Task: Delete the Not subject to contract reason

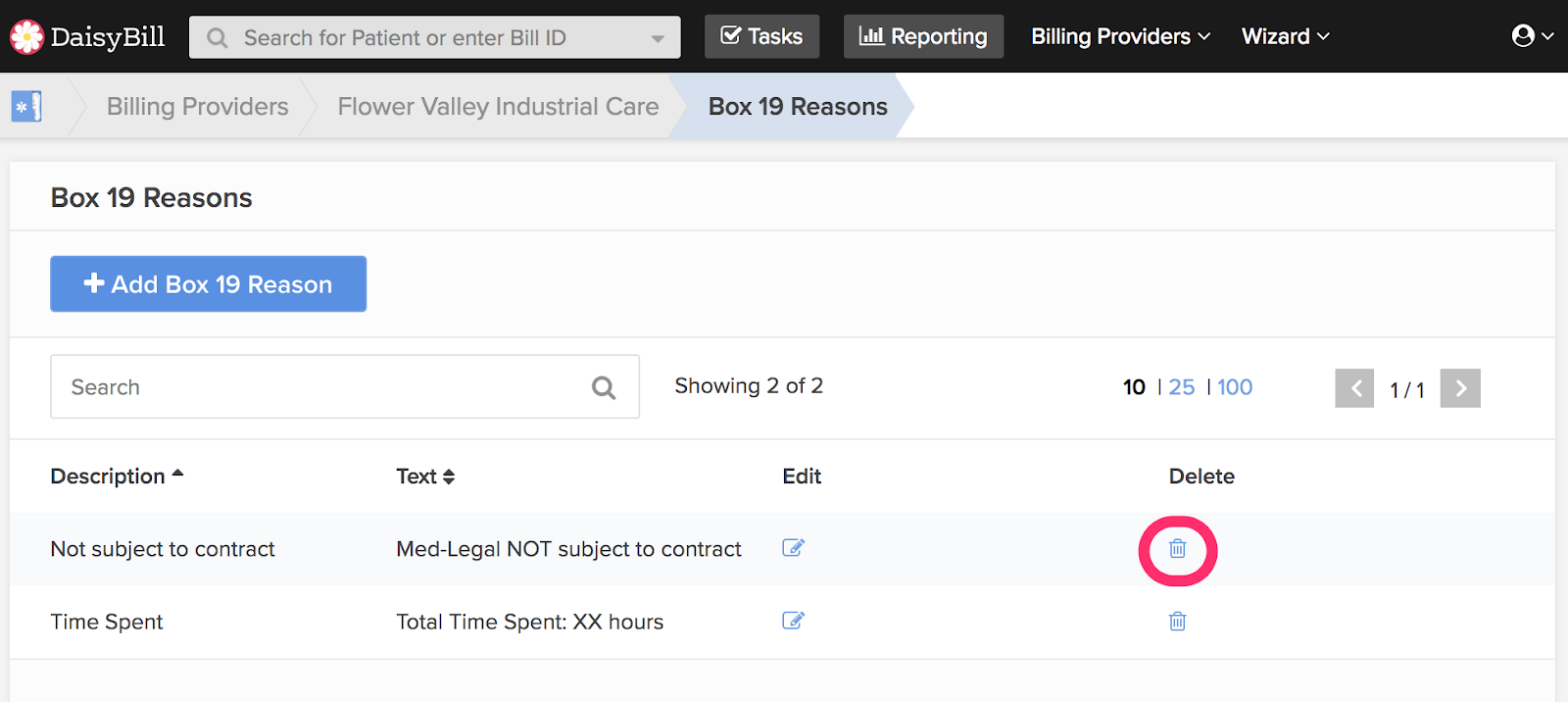Action: tap(1177, 549)
